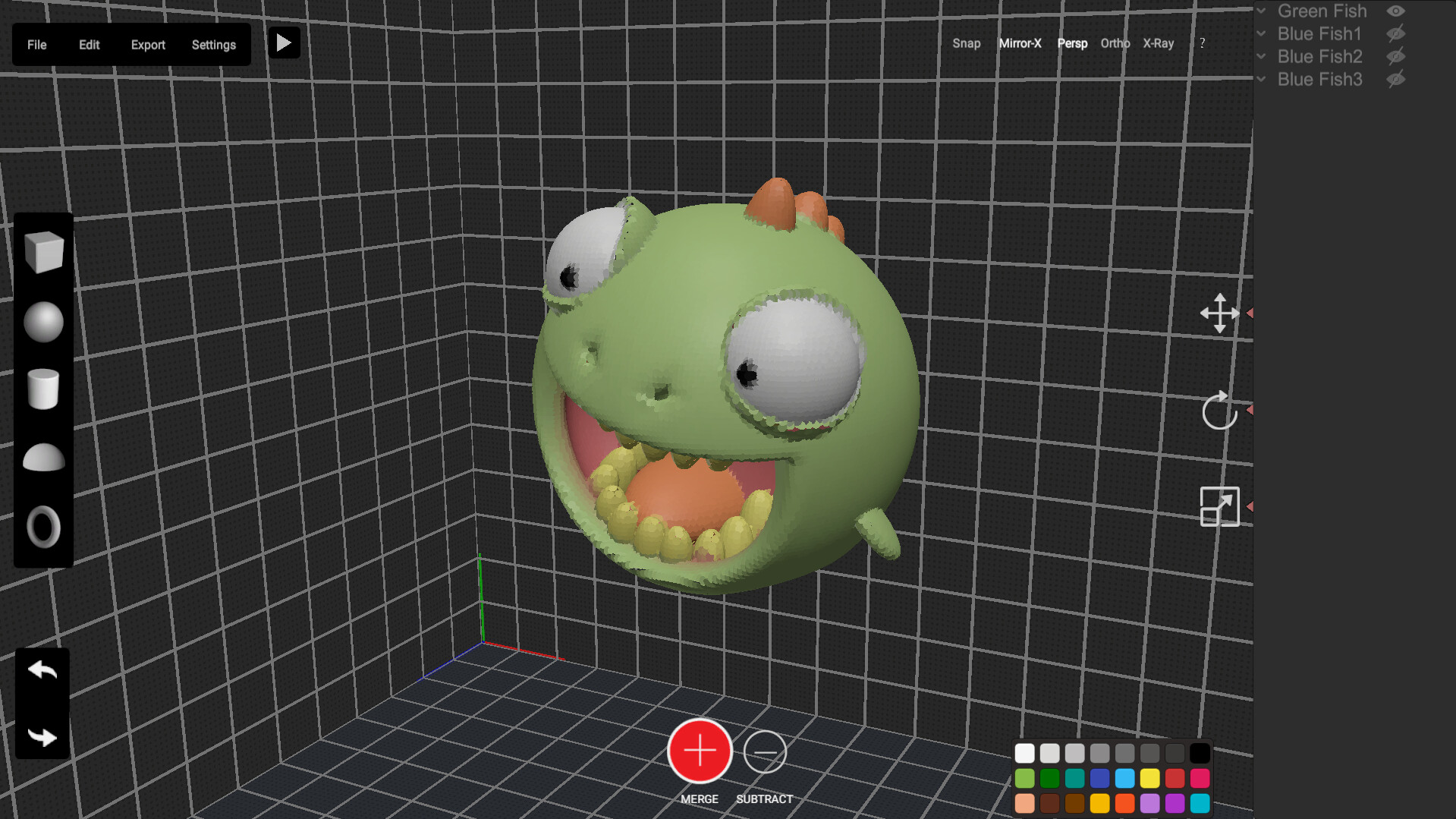Show the Blue Fish1 layer
This screenshot has width=1456, height=819.
1396,33
